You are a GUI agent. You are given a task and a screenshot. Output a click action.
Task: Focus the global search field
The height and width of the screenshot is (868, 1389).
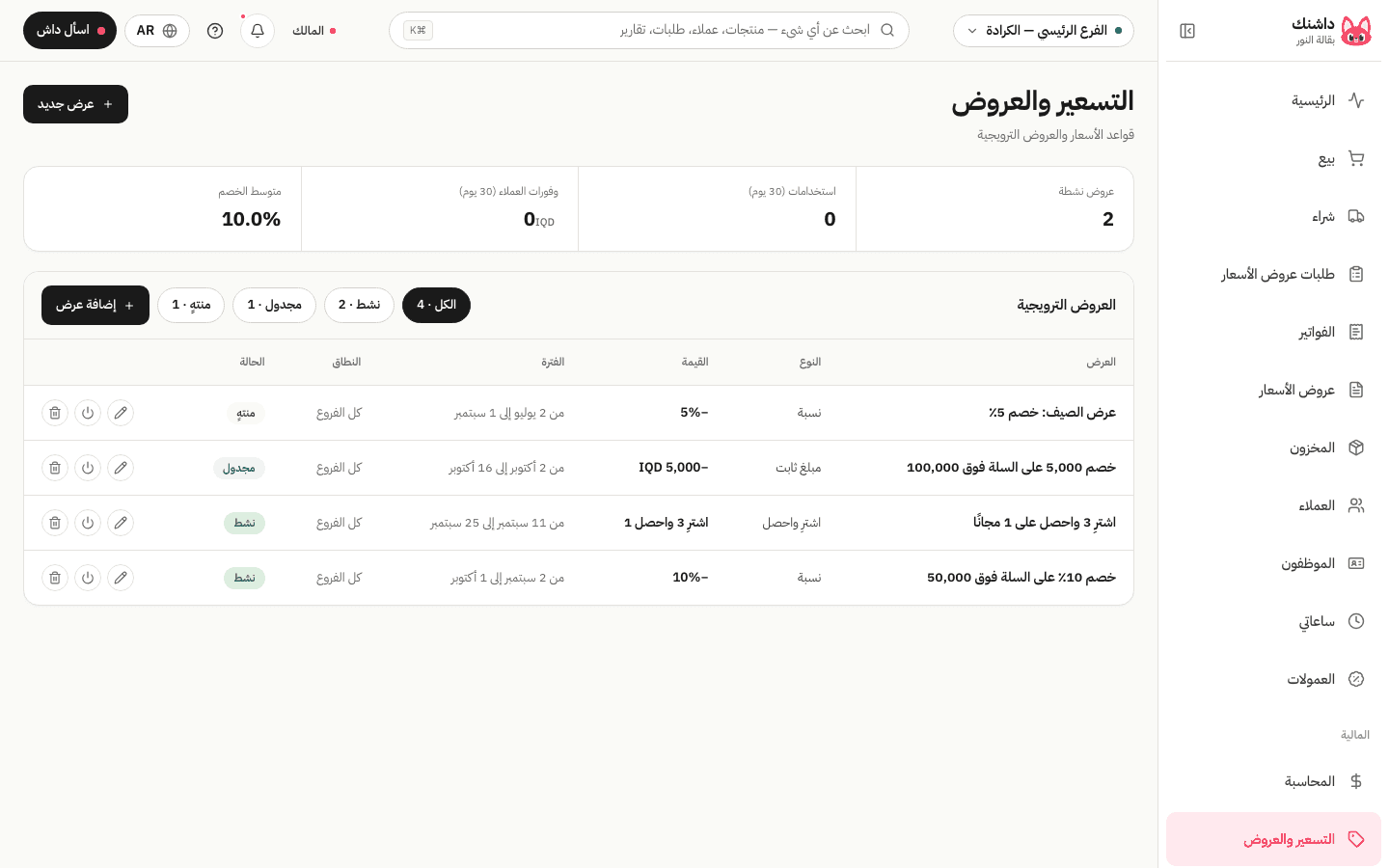tap(649, 31)
